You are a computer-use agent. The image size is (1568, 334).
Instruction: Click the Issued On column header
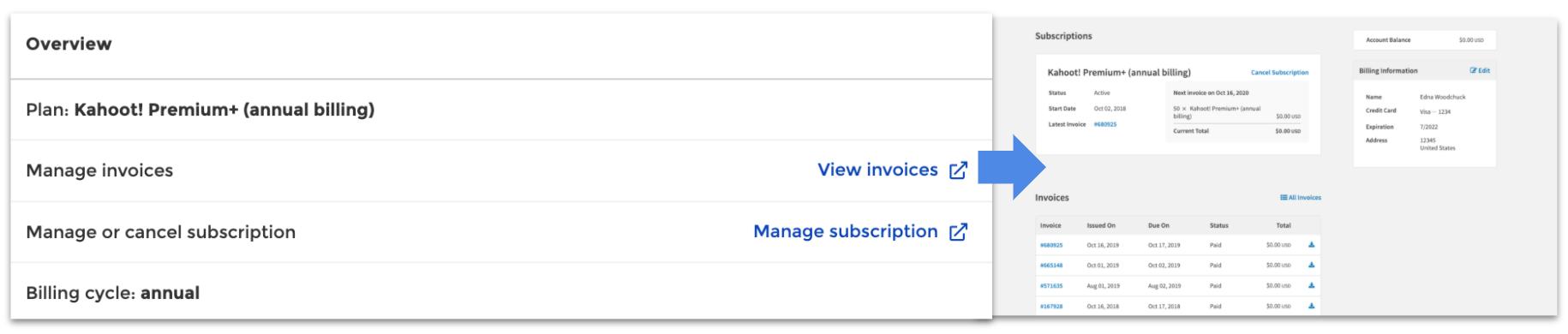[x=1101, y=225]
